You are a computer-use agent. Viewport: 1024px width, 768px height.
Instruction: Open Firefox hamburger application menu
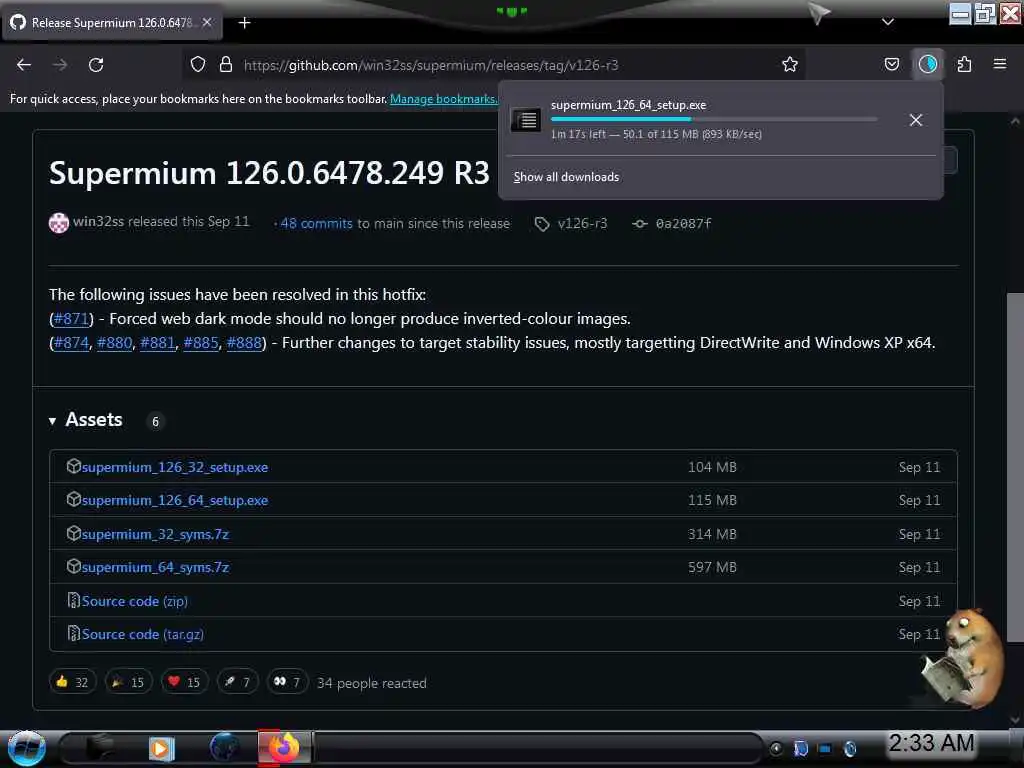999,64
